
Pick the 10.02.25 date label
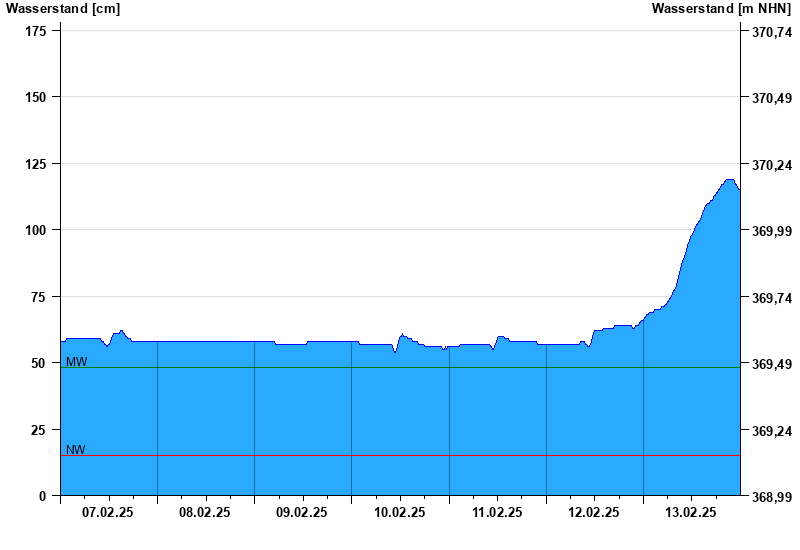pos(400,512)
